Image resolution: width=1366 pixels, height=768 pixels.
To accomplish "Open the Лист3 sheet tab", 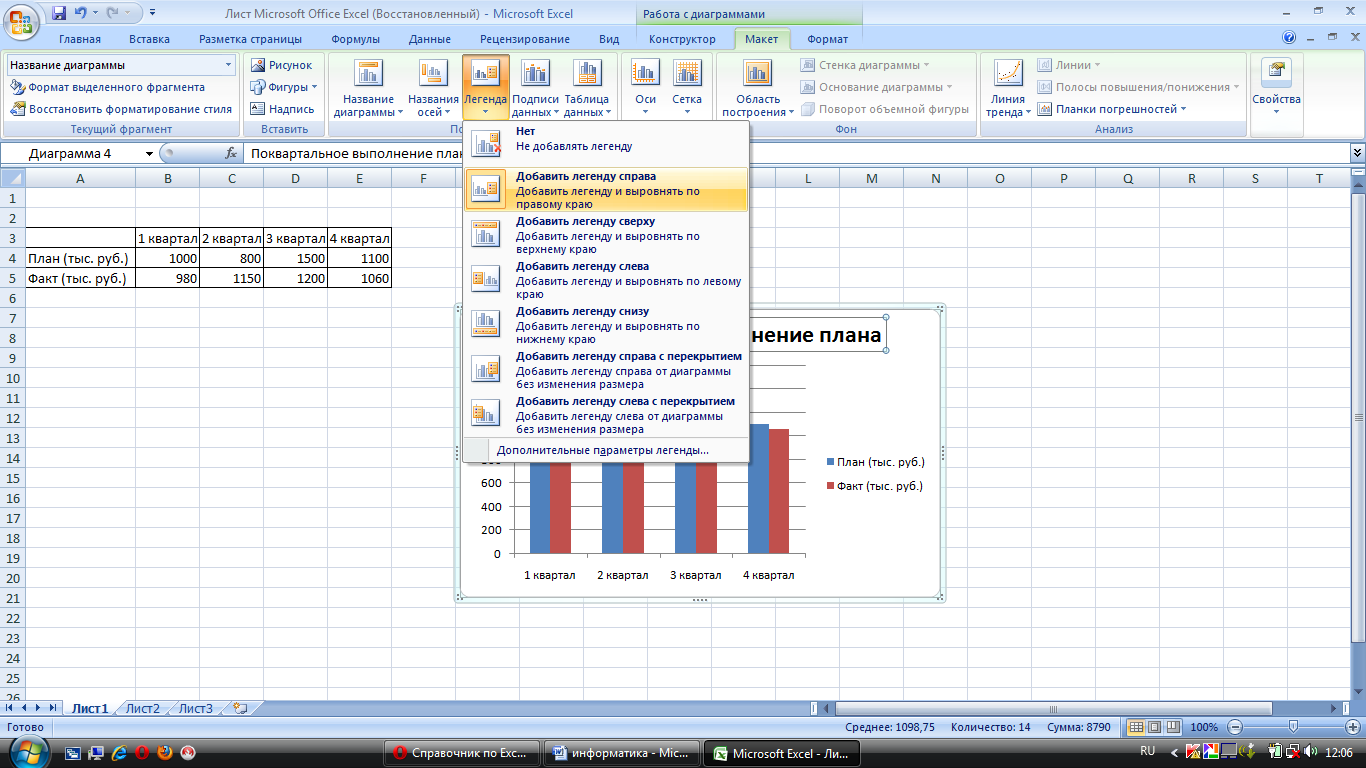I will point(196,708).
